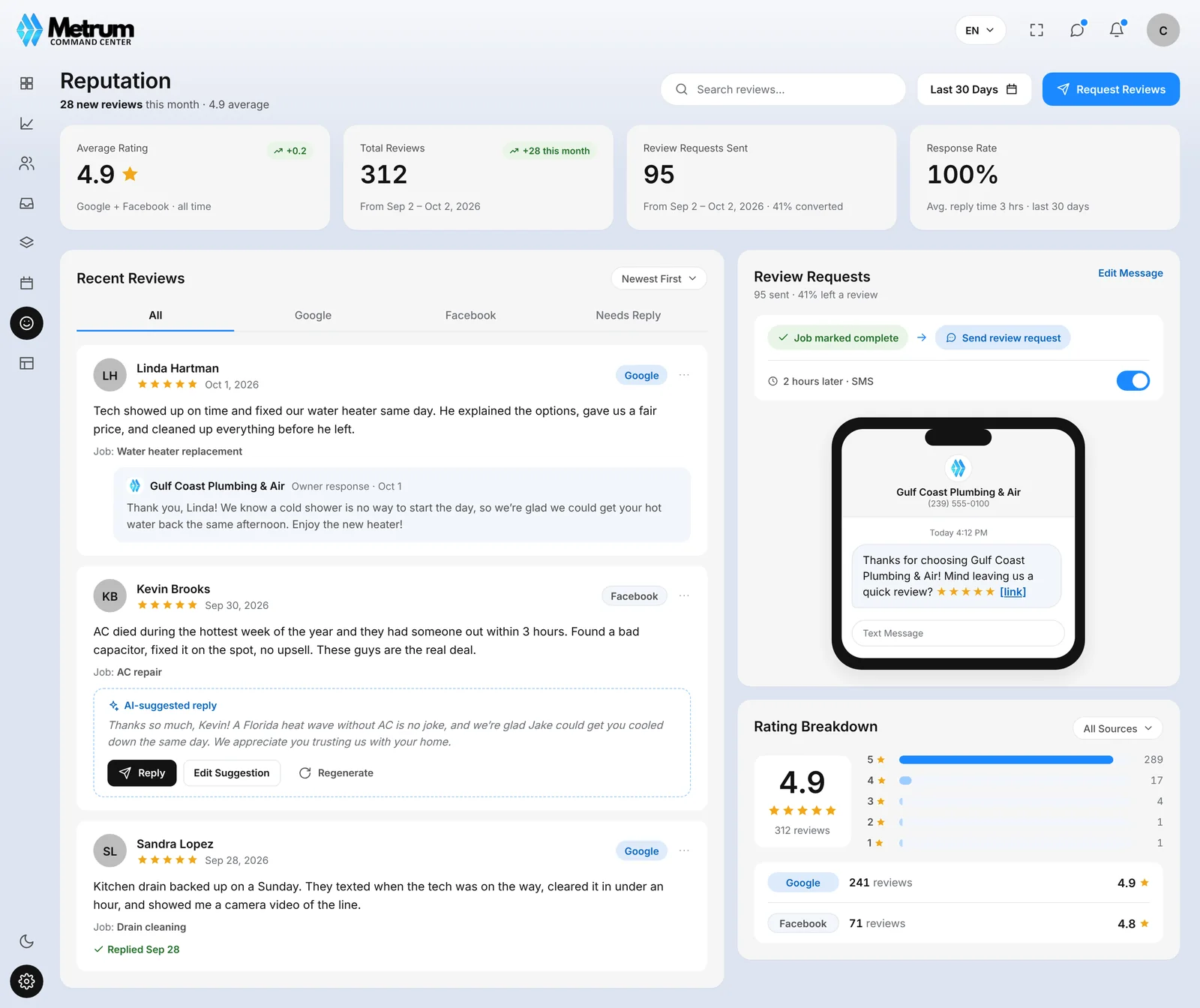Screen dimensions: 1200x1008
Task: Click the Send review request pill
Action: point(1003,337)
